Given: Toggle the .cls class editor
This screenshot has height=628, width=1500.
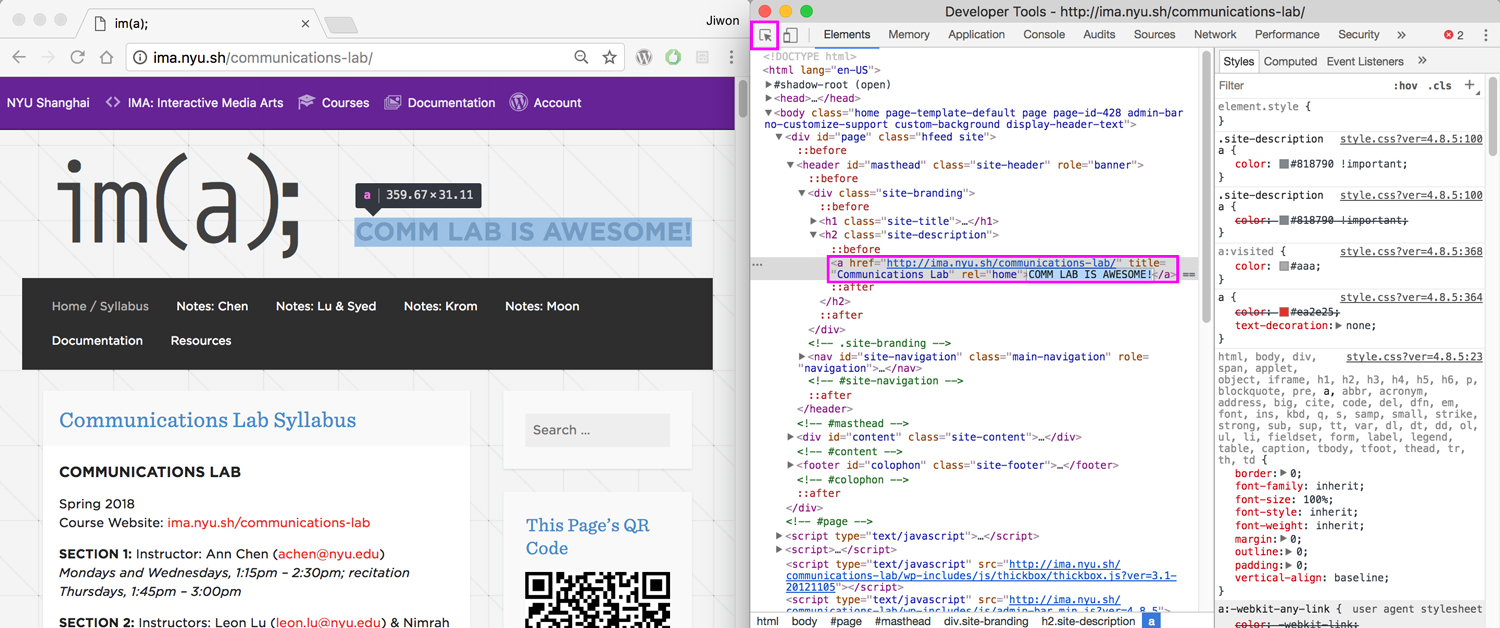Looking at the screenshot, I should click(x=1440, y=86).
